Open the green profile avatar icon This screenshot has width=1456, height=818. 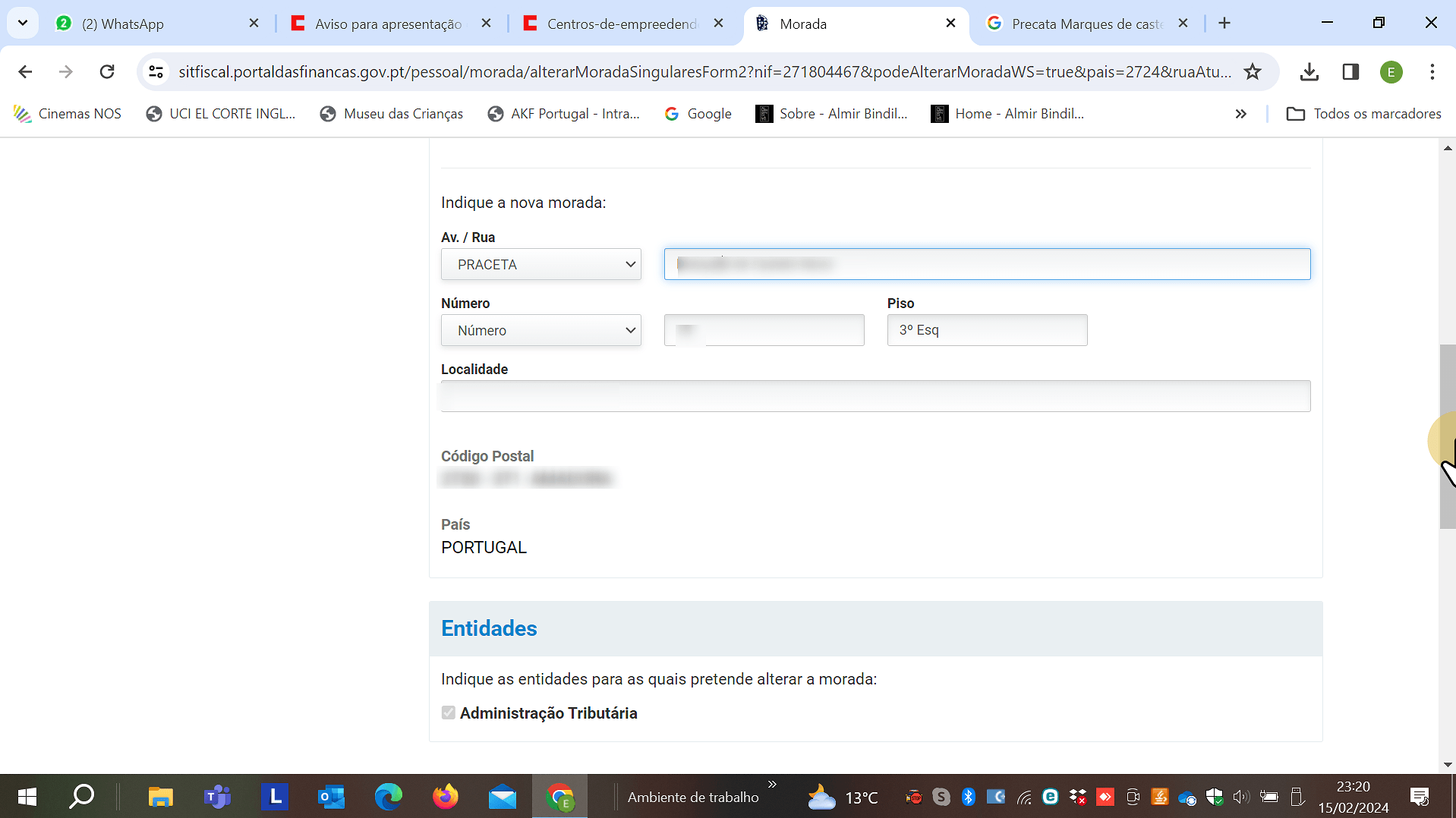pyautogui.click(x=1391, y=71)
